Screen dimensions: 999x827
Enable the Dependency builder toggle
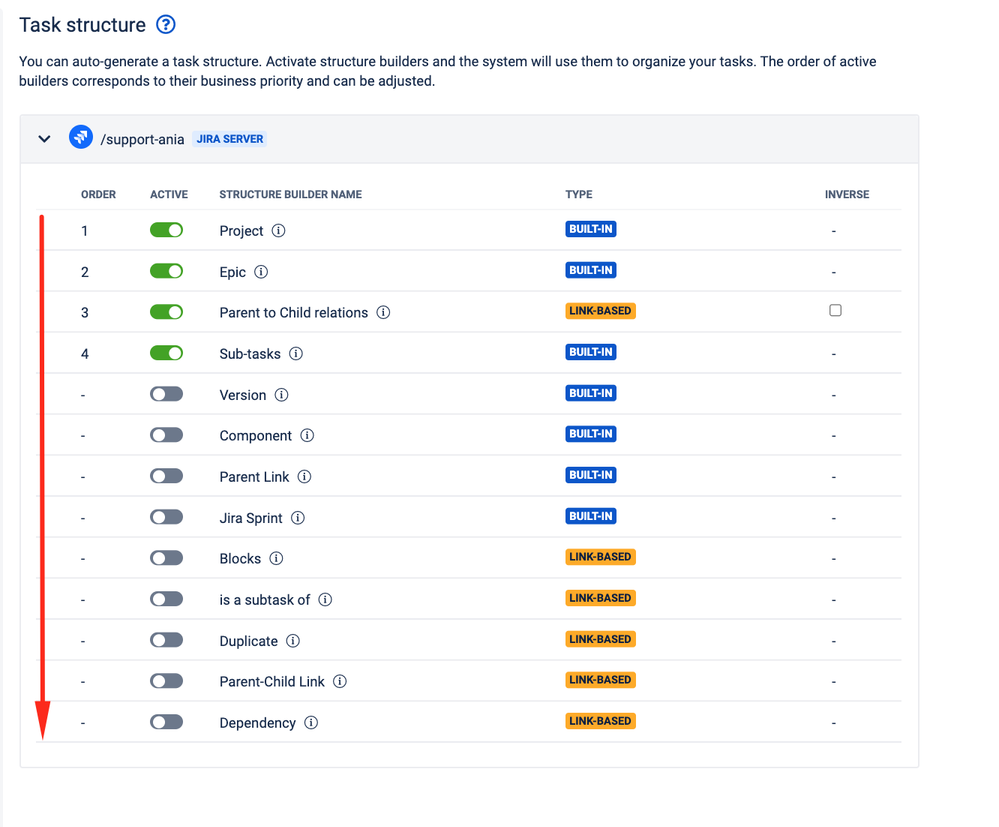pos(166,722)
